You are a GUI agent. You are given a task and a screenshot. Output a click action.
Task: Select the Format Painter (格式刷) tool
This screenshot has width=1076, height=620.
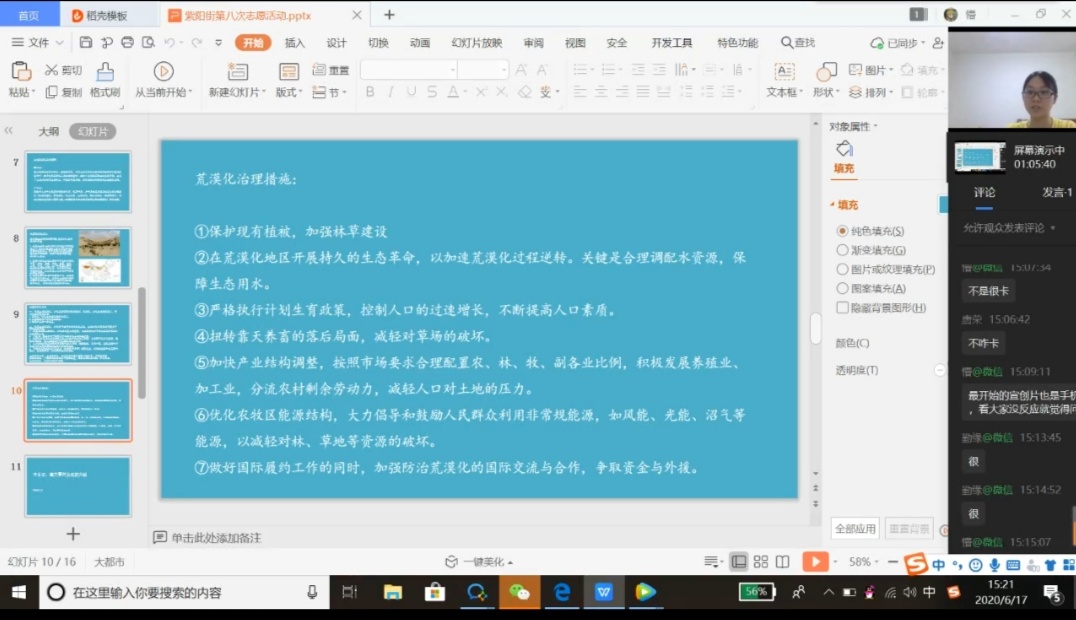point(104,72)
